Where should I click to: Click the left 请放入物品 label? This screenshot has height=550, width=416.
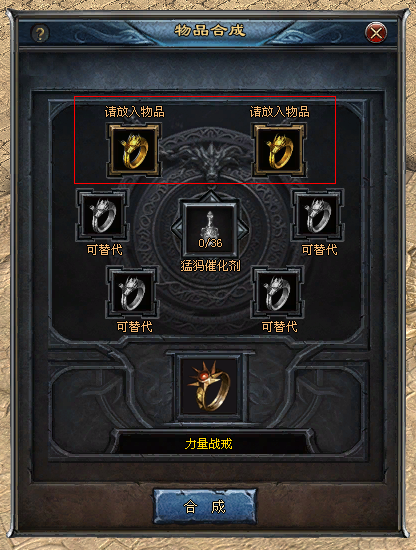coord(135,112)
